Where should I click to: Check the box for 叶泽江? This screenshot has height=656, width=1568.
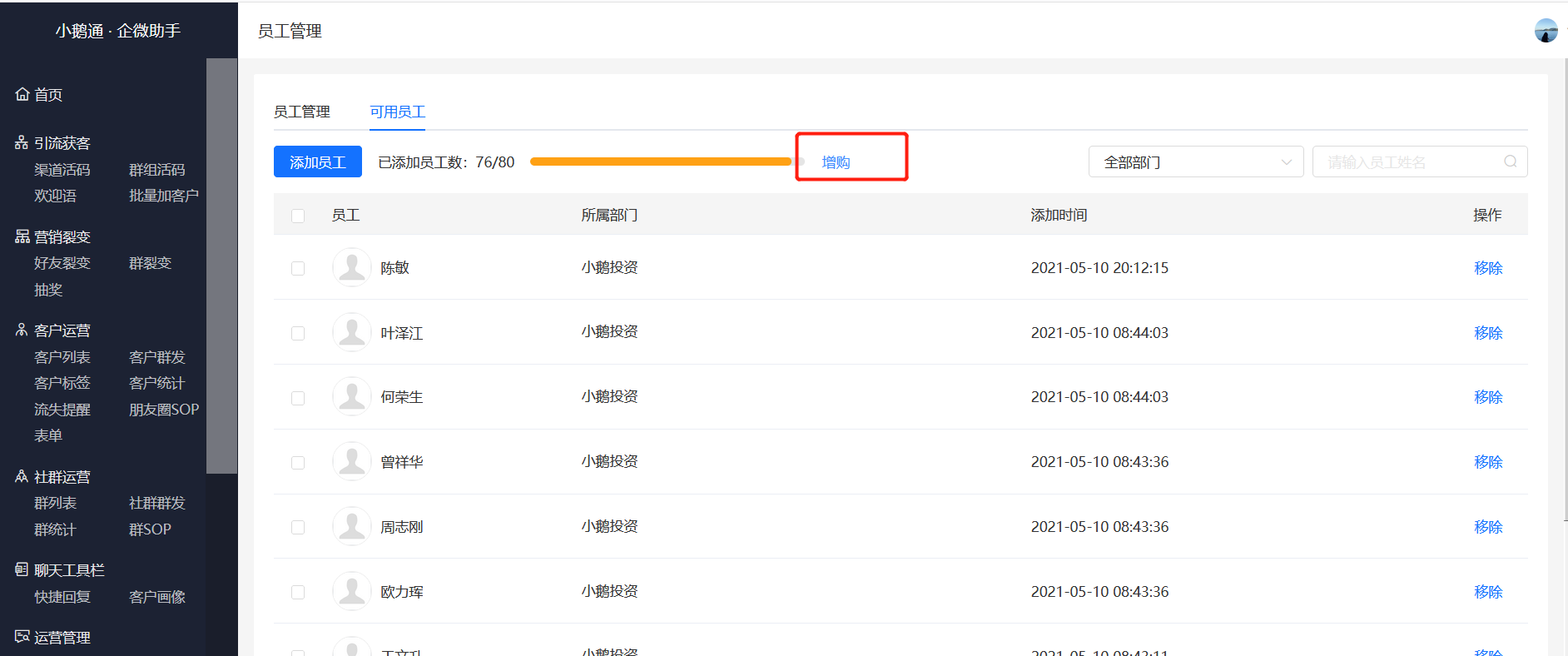click(x=298, y=333)
